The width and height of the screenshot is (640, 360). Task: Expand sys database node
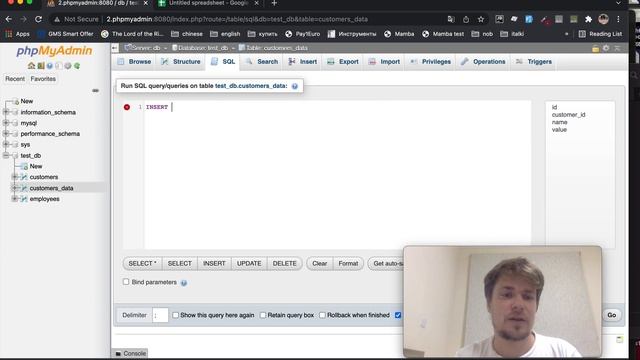[x=6, y=144]
